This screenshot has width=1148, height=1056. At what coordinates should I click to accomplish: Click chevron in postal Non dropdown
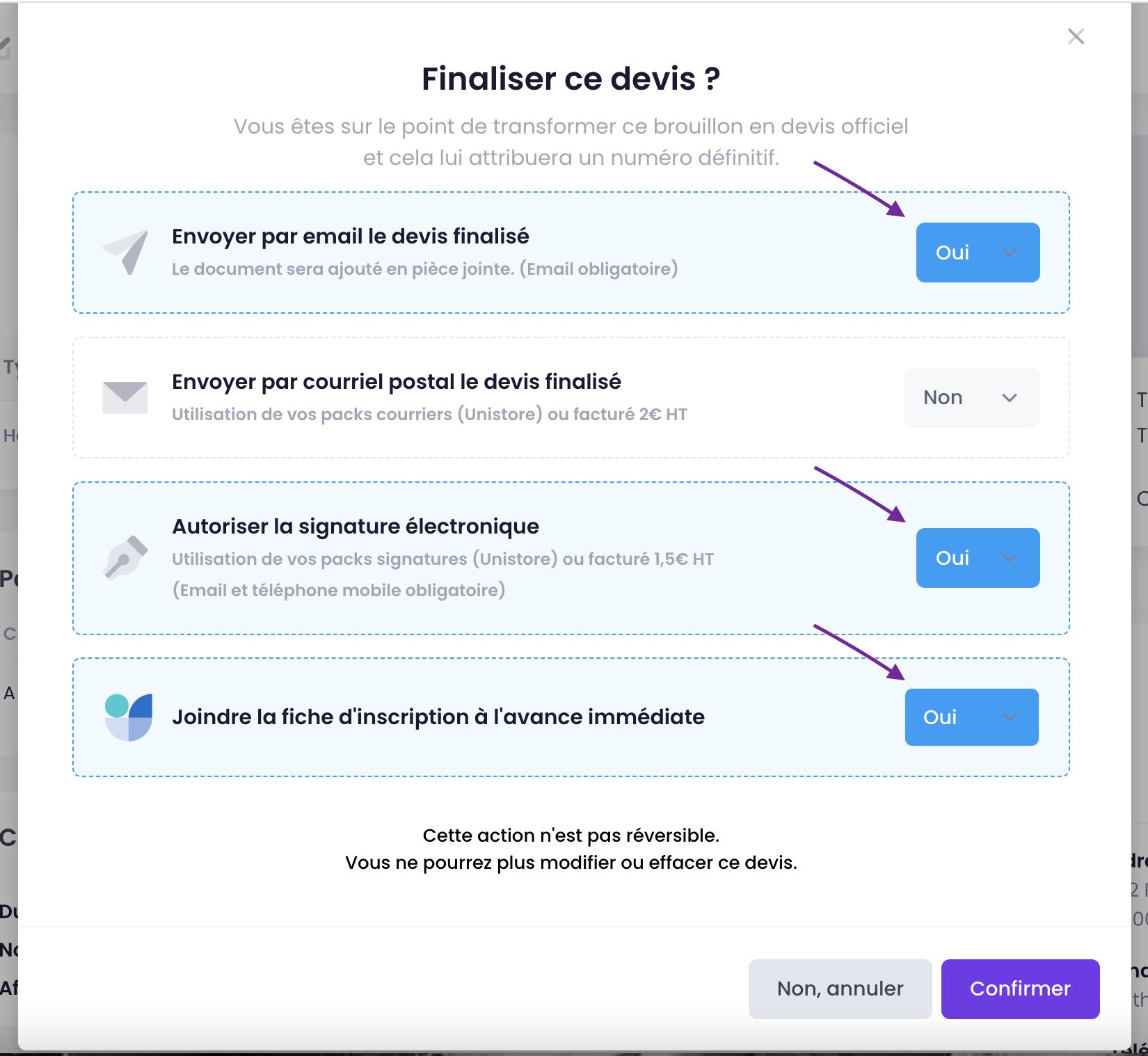1010,398
